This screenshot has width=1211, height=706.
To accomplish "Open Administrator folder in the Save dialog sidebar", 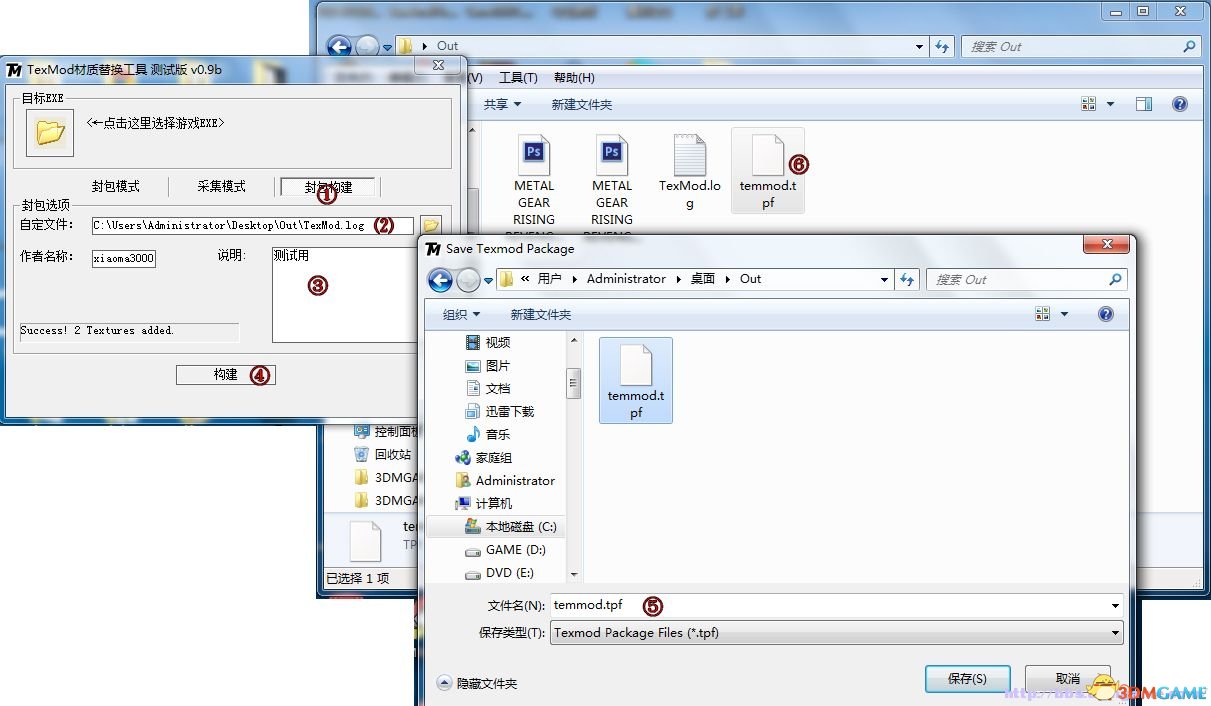I will [506, 480].
